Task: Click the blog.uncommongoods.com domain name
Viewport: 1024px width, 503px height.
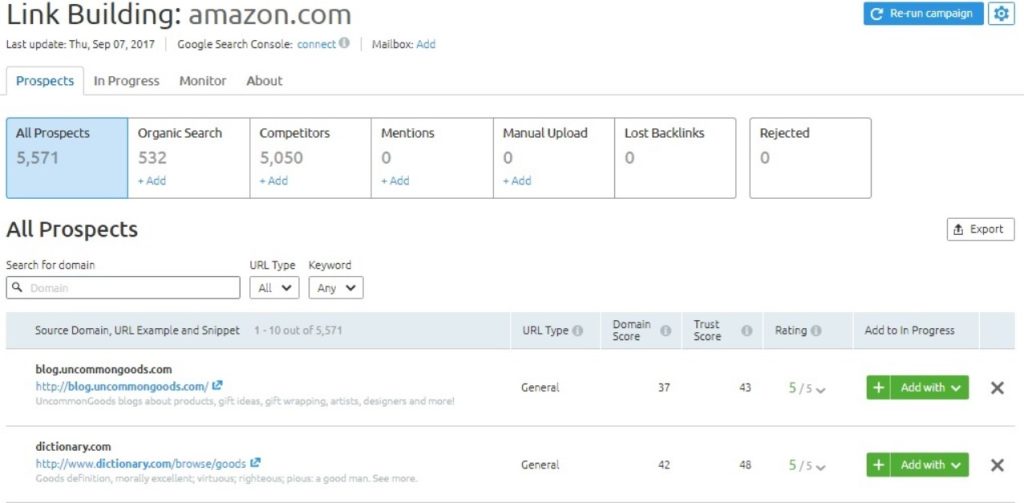Action: point(104,370)
